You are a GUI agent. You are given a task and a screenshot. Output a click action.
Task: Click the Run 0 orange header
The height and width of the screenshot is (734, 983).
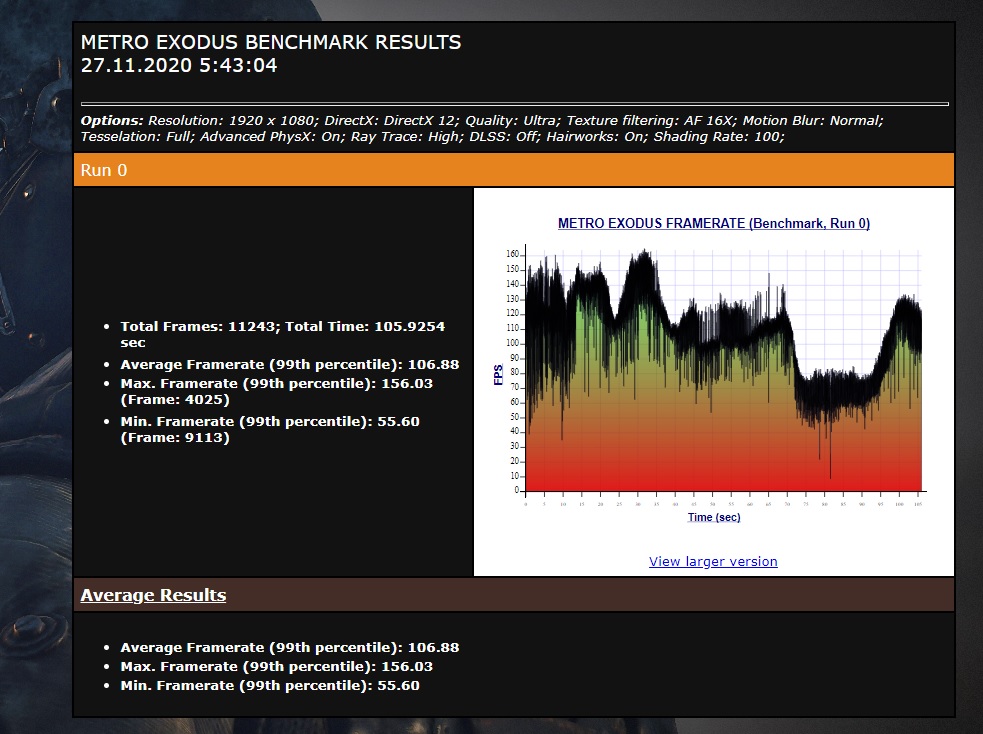514,170
